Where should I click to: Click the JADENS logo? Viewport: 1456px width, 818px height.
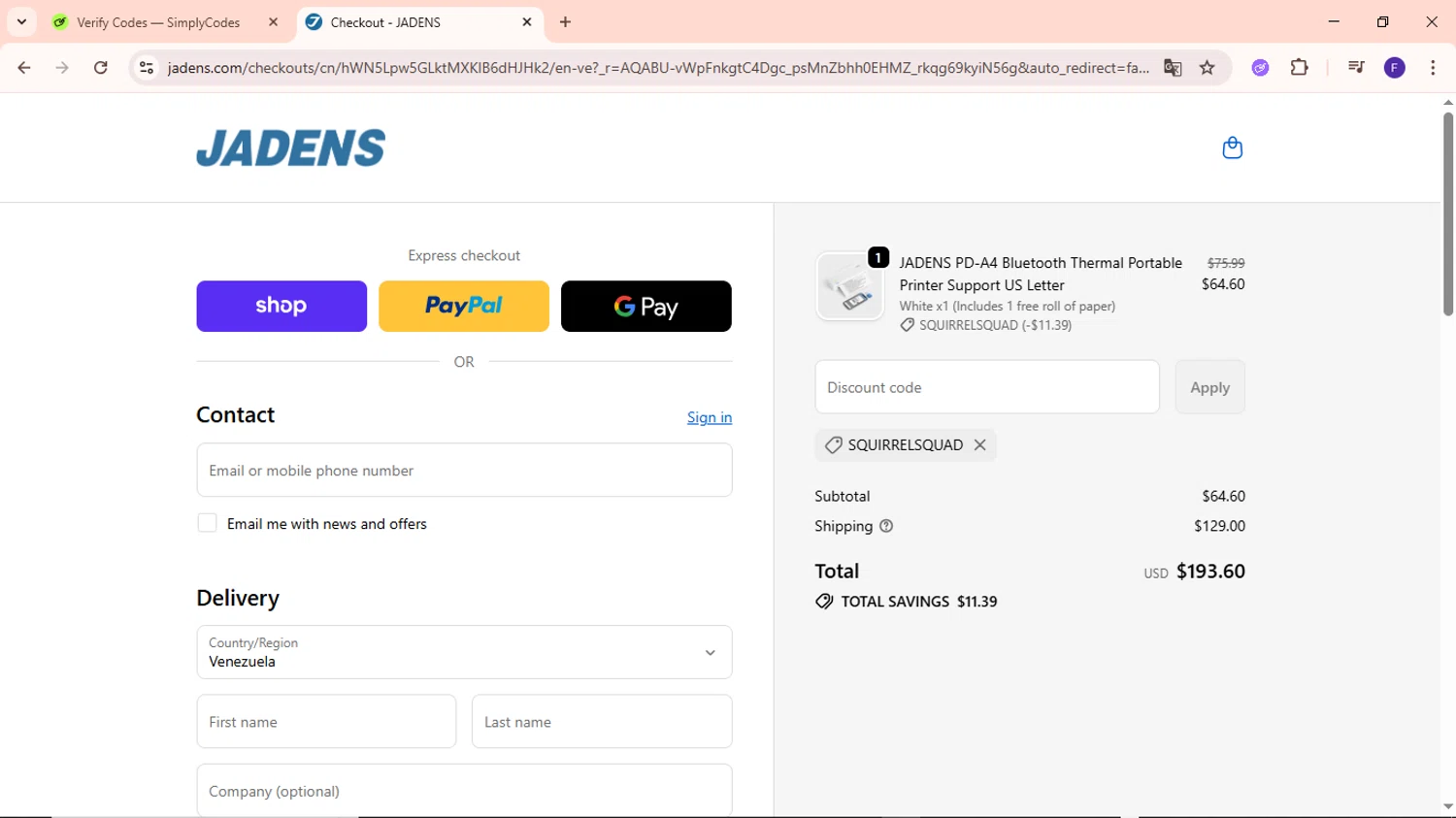point(291,147)
